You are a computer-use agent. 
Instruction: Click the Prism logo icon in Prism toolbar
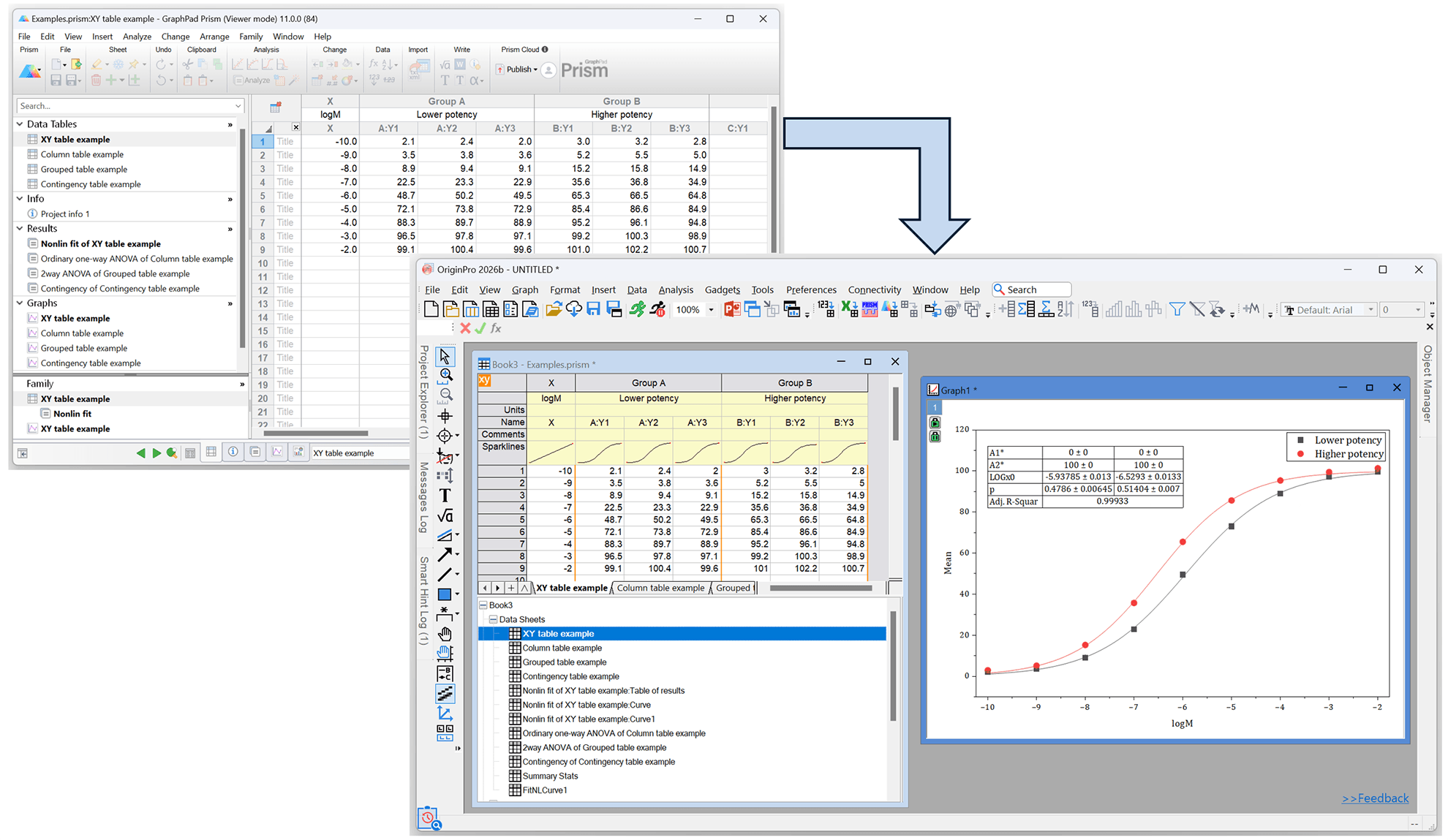[x=29, y=71]
